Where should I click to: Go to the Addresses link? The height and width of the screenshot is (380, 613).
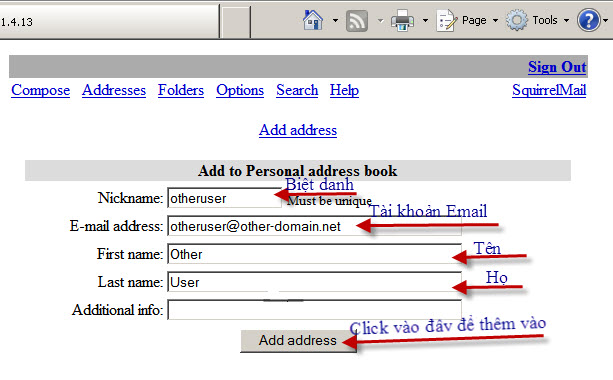(x=114, y=90)
